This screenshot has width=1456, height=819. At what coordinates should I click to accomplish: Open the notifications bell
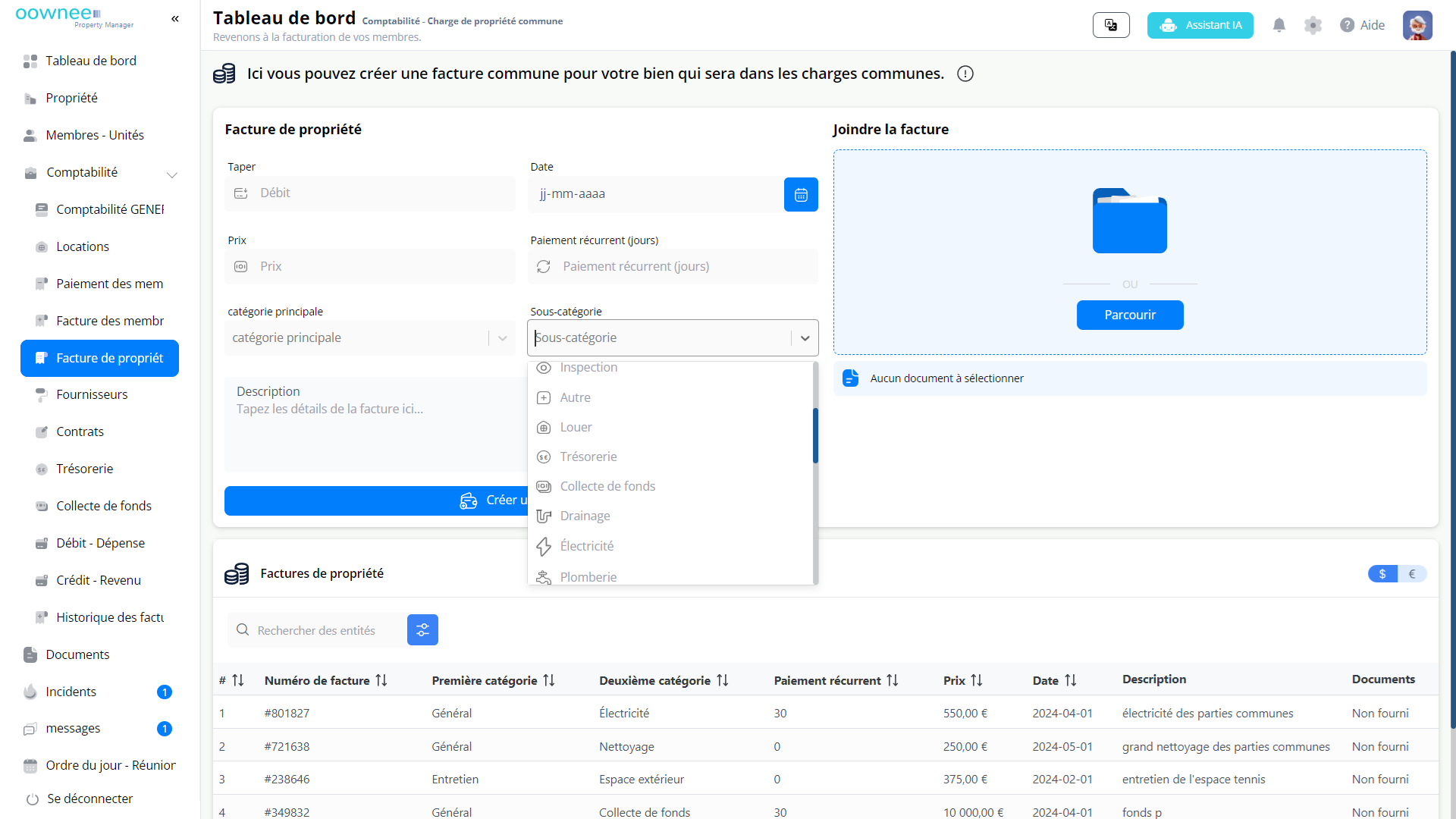(1279, 25)
